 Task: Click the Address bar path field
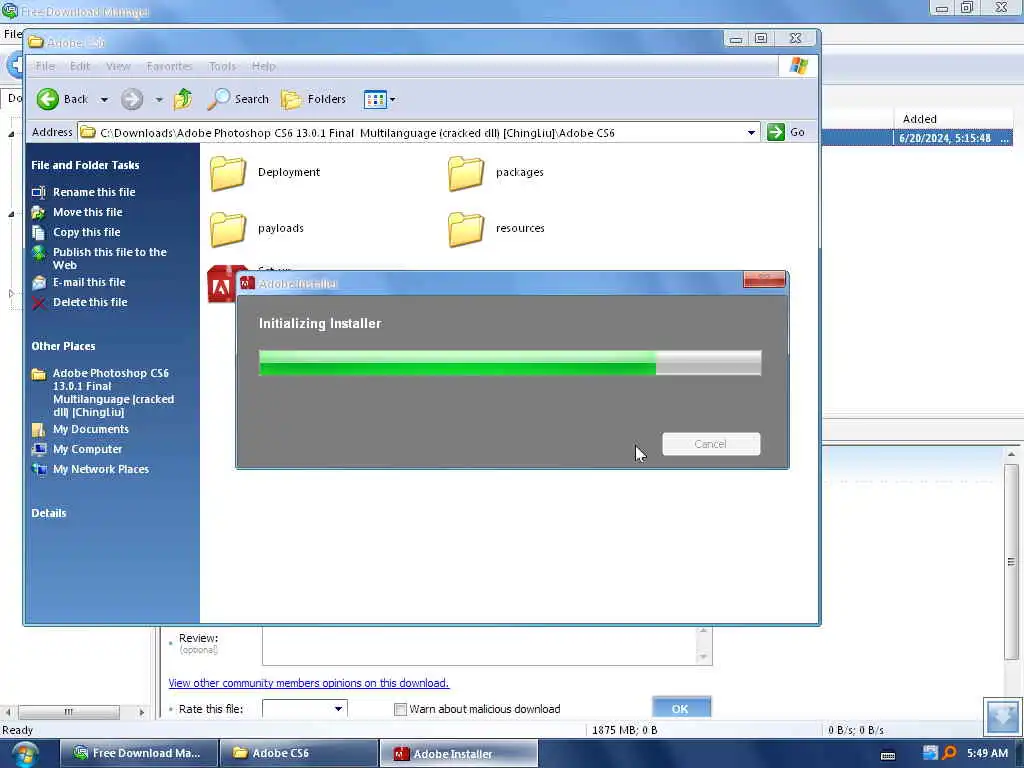(x=418, y=133)
